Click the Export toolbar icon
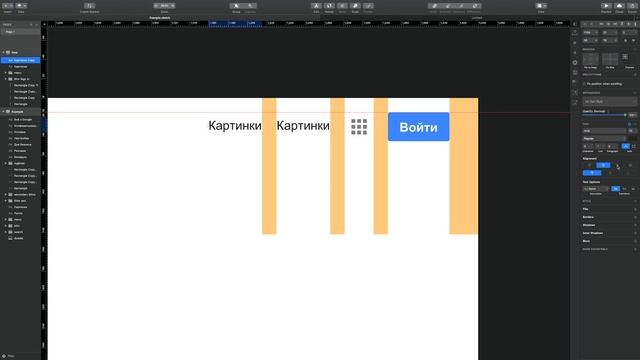640x360 pixels. (632, 6)
